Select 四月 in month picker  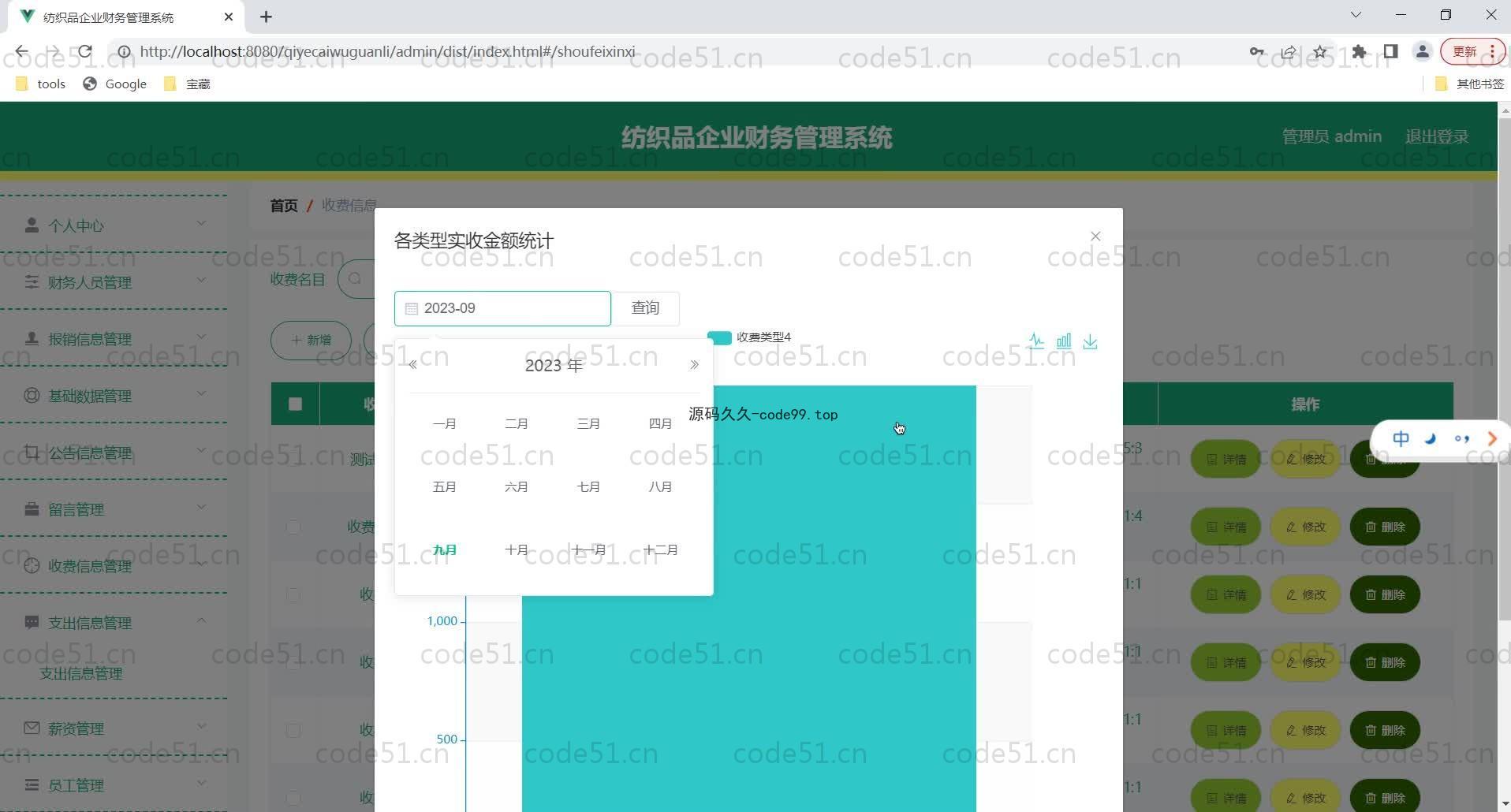[x=660, y=424]
